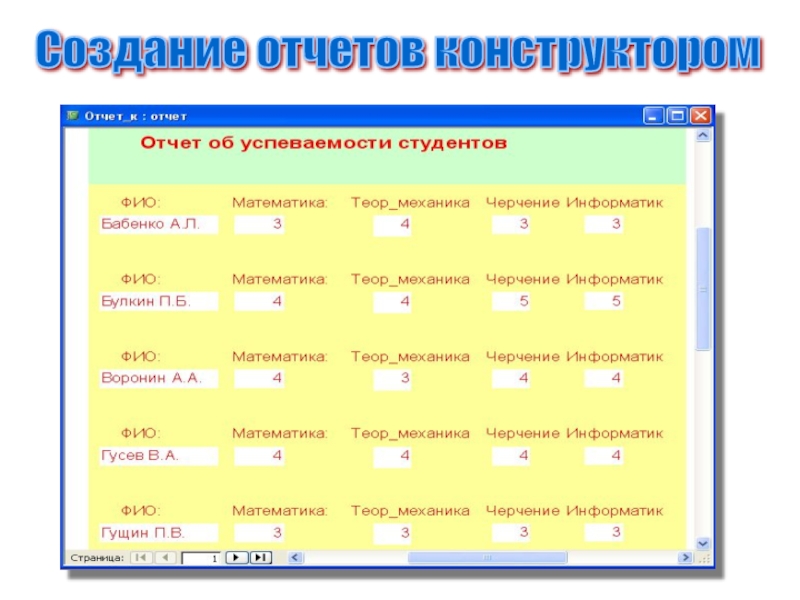Click Булкин's Черчение grade

click(x=511, y=301)
